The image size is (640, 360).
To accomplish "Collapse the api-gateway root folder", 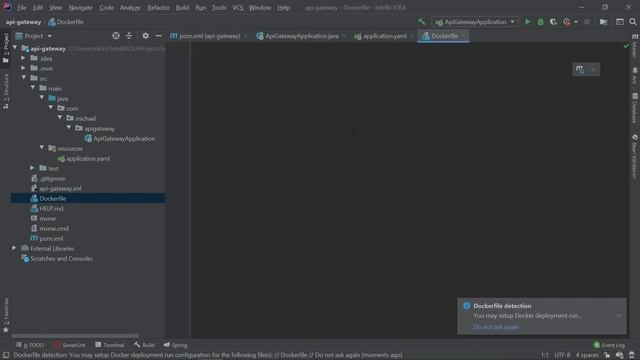I will tap(15, 48).
